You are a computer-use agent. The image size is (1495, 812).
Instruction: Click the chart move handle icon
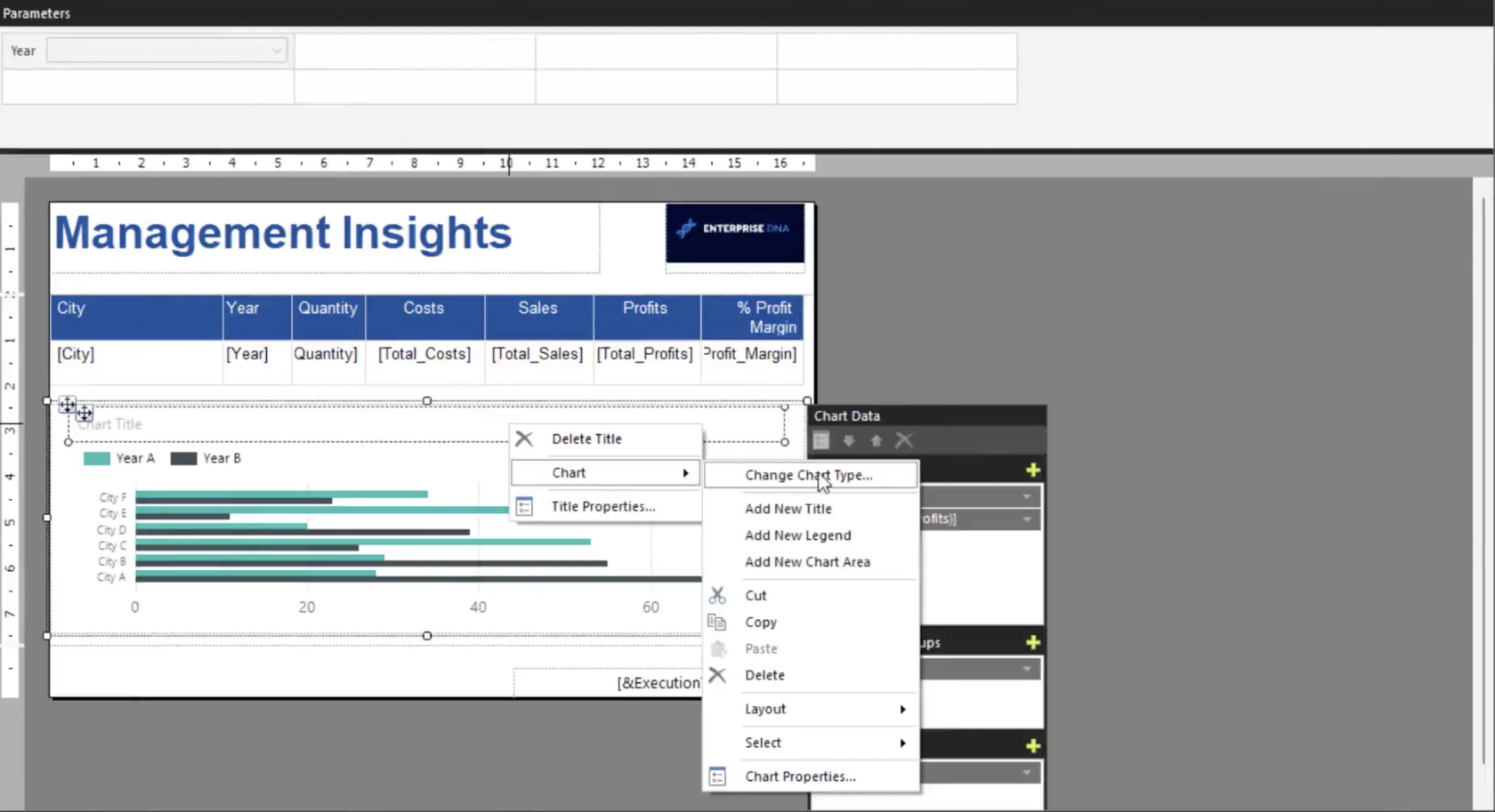(68, 405)
